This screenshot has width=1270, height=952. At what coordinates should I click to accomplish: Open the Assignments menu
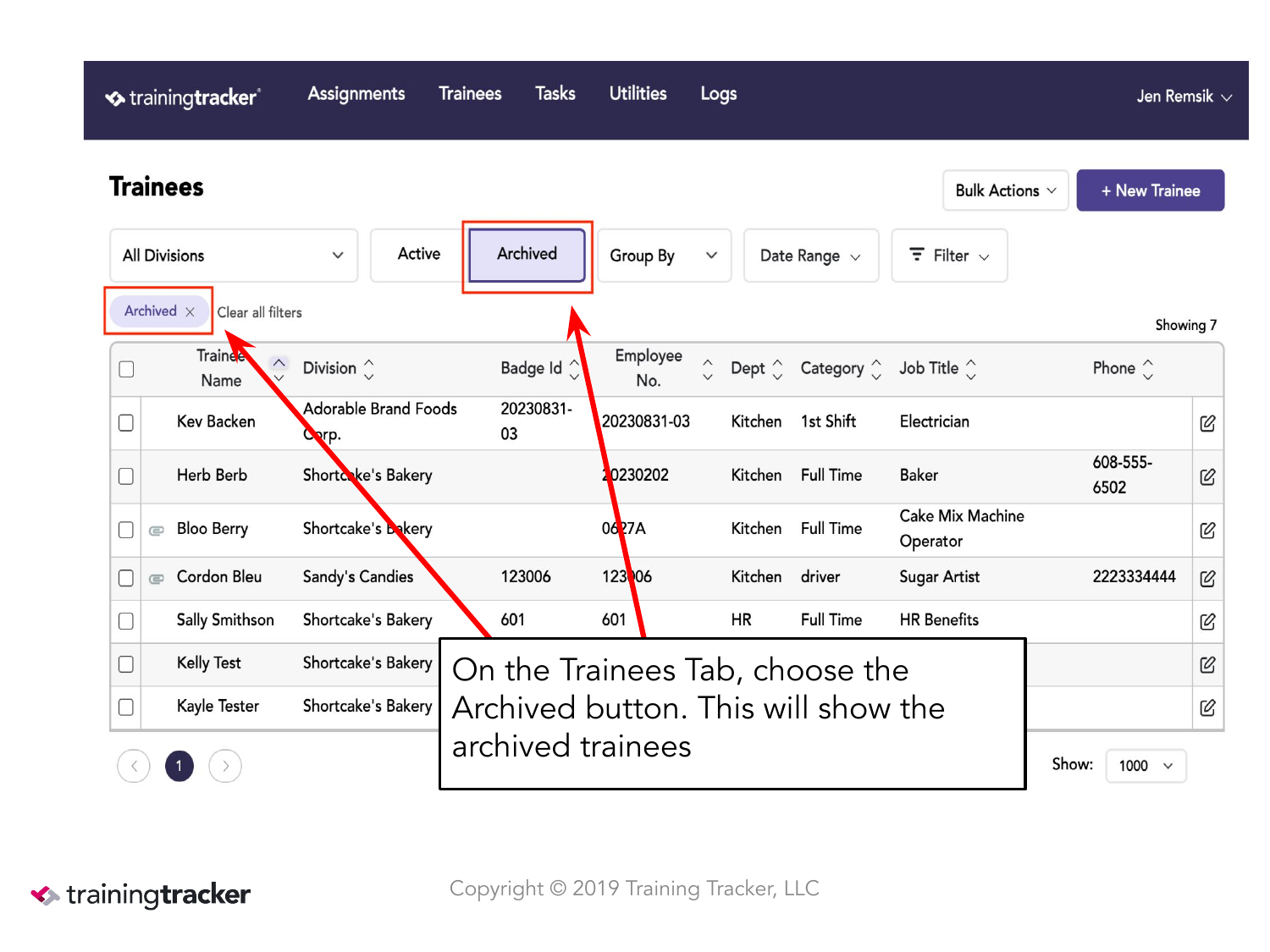click(x=356, y=94)
